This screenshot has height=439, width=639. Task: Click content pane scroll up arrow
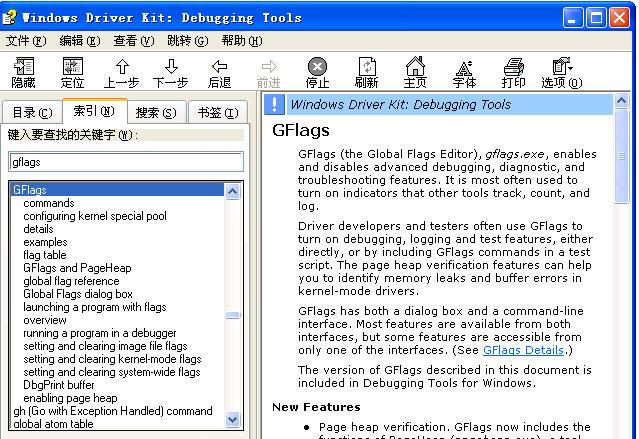point(621,100)
